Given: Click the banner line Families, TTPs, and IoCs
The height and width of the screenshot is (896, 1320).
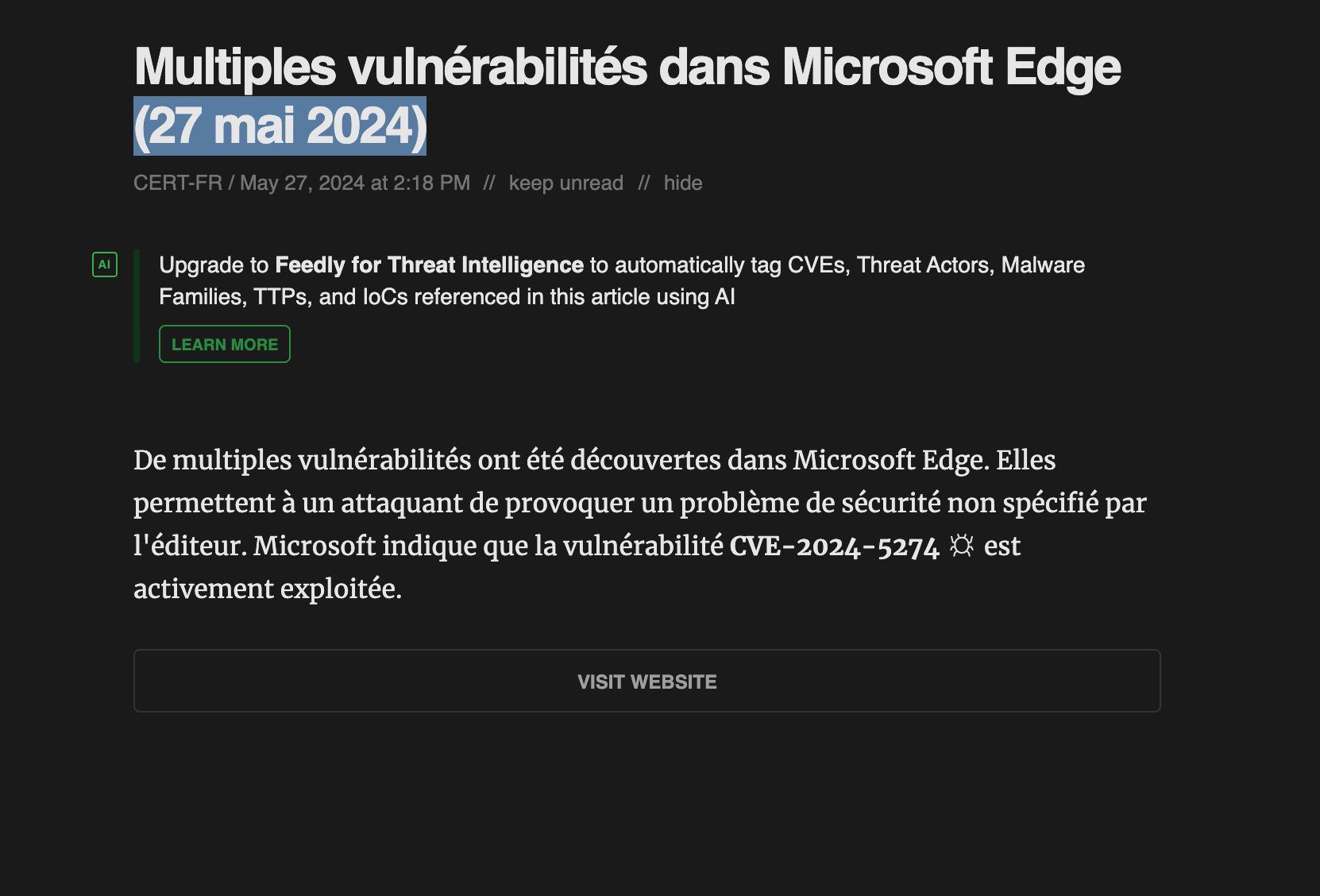Looking at the screenshot, I should (x=447, y=296).
